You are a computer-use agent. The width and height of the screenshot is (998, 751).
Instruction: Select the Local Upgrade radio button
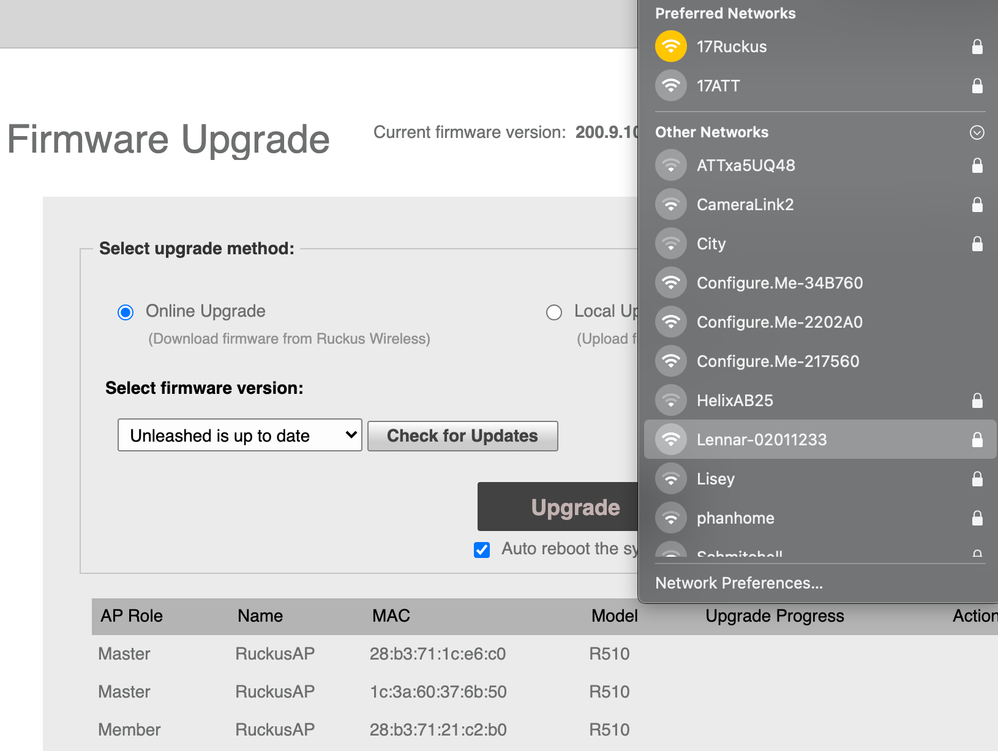tap(554, 312)
